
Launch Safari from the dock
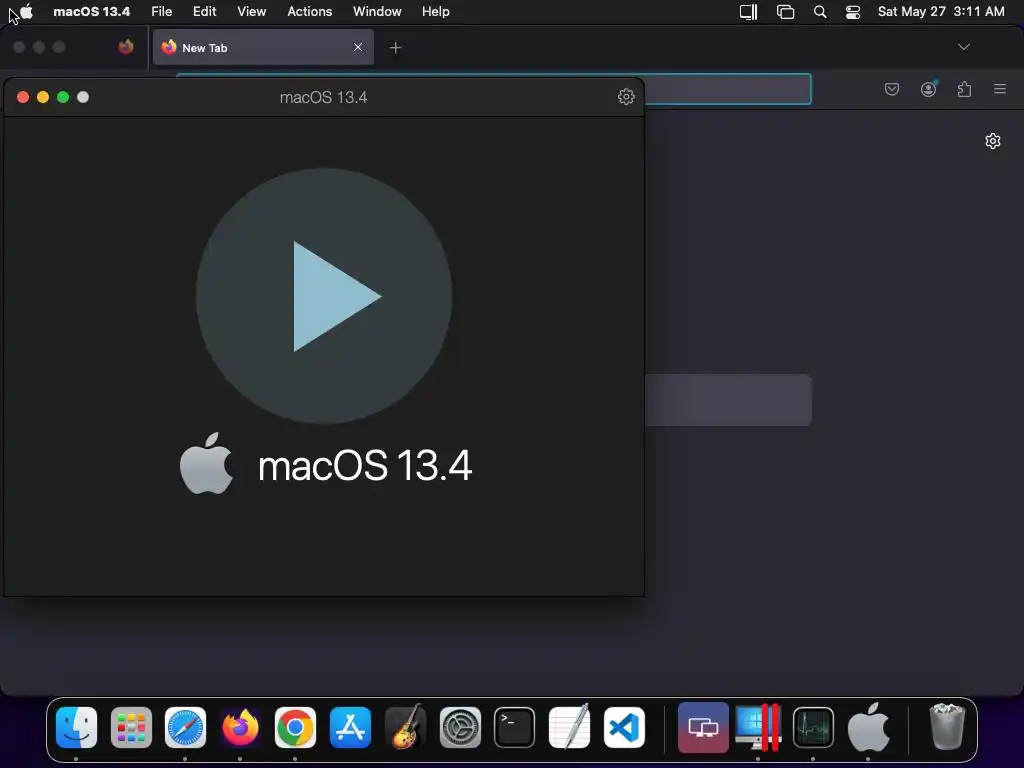[x=185, y=728]
